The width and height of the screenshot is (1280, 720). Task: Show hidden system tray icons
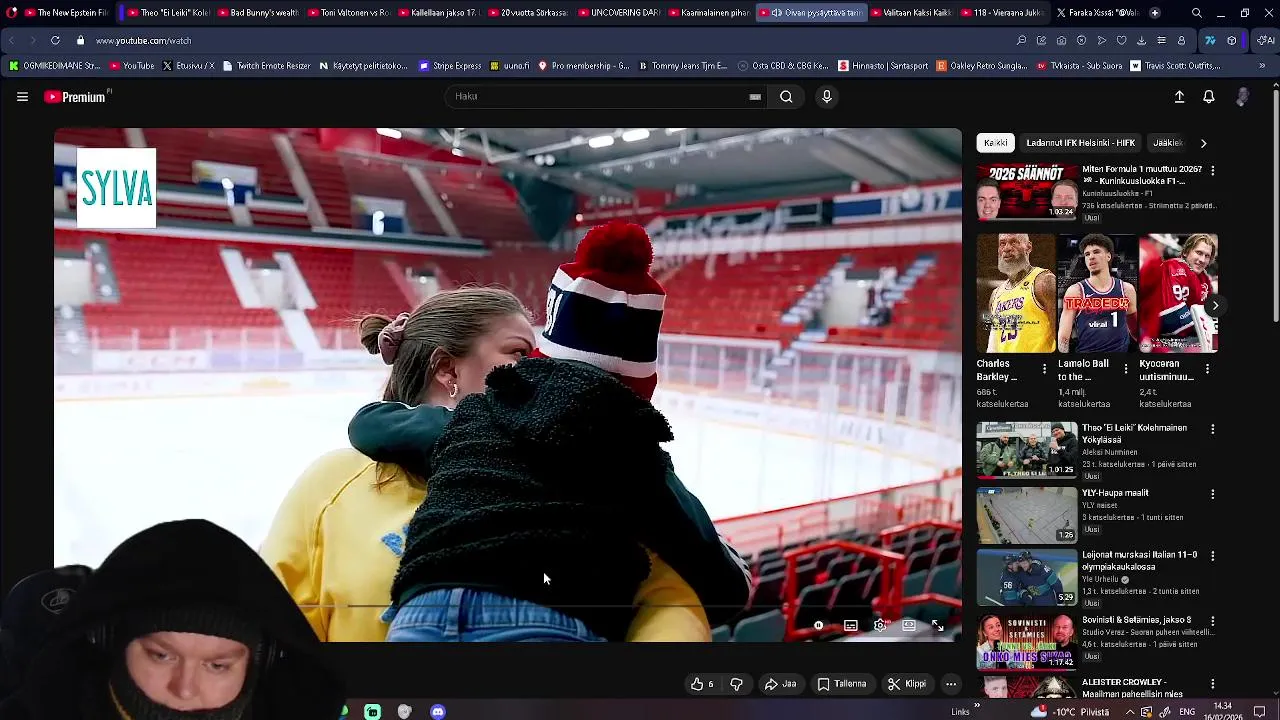(1130, 712)
